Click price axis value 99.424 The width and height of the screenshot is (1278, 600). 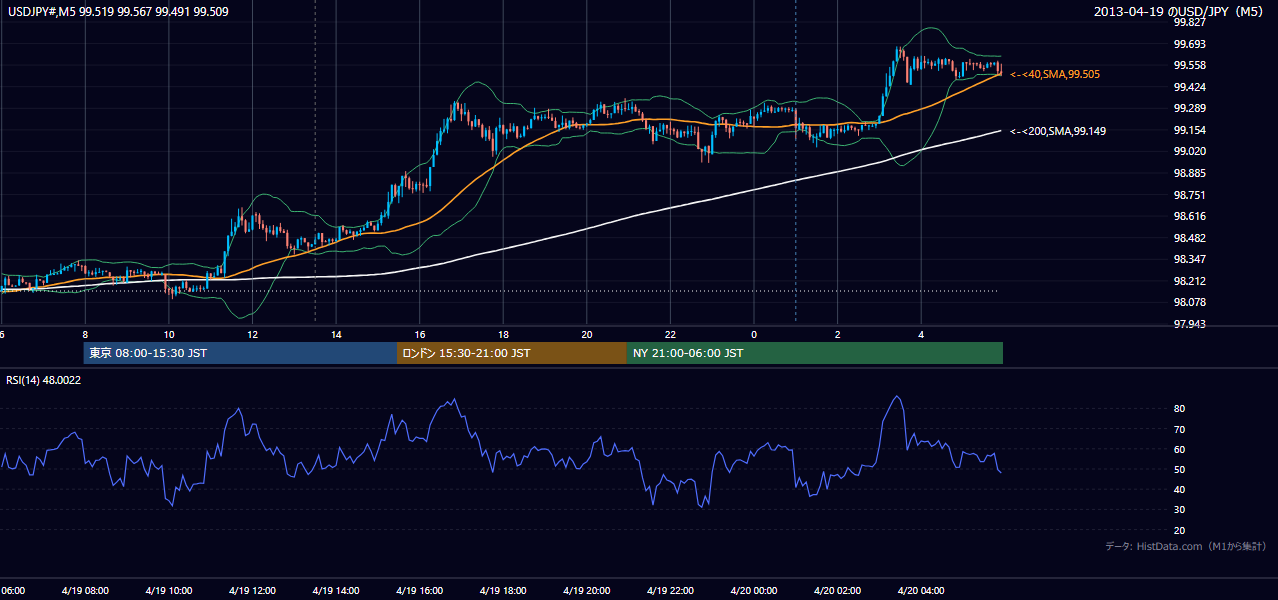click(x=1188, y=87)
